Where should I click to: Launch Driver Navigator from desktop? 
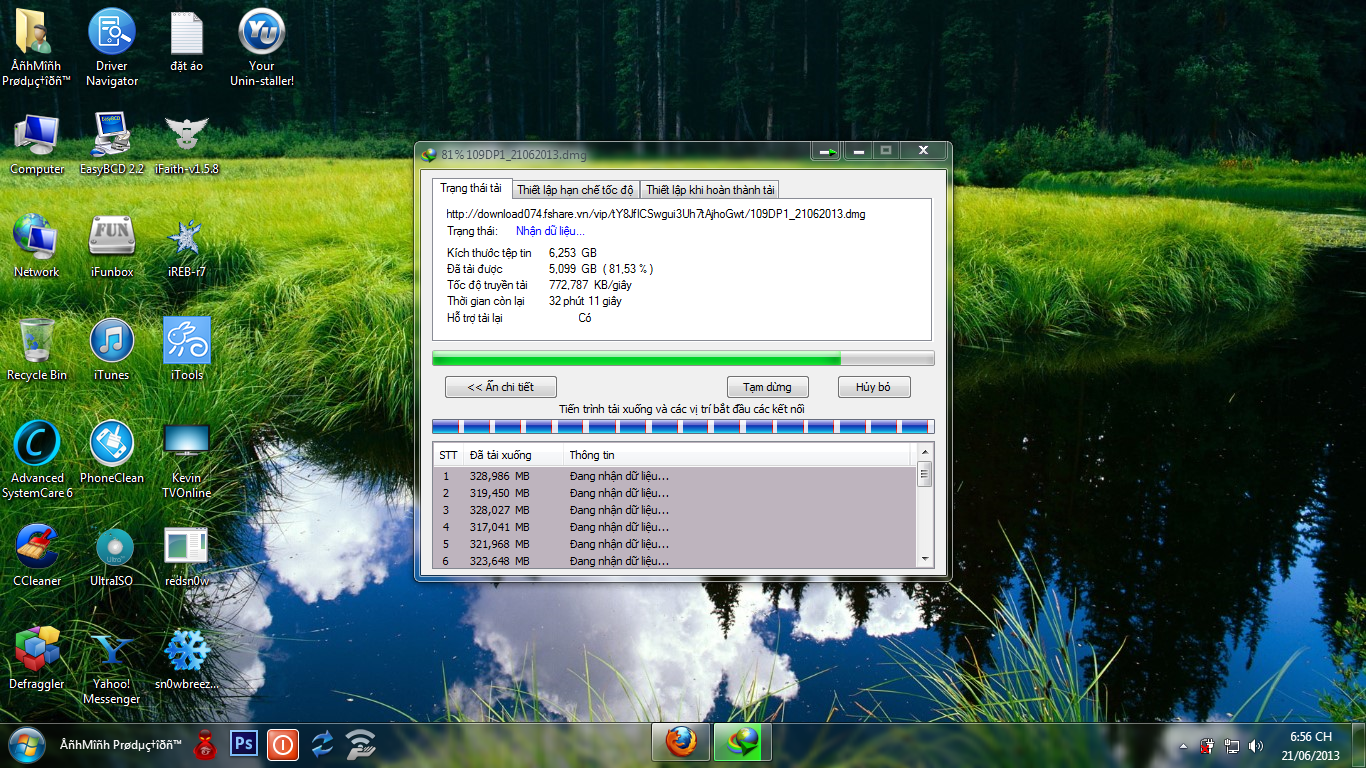point(111,48)
